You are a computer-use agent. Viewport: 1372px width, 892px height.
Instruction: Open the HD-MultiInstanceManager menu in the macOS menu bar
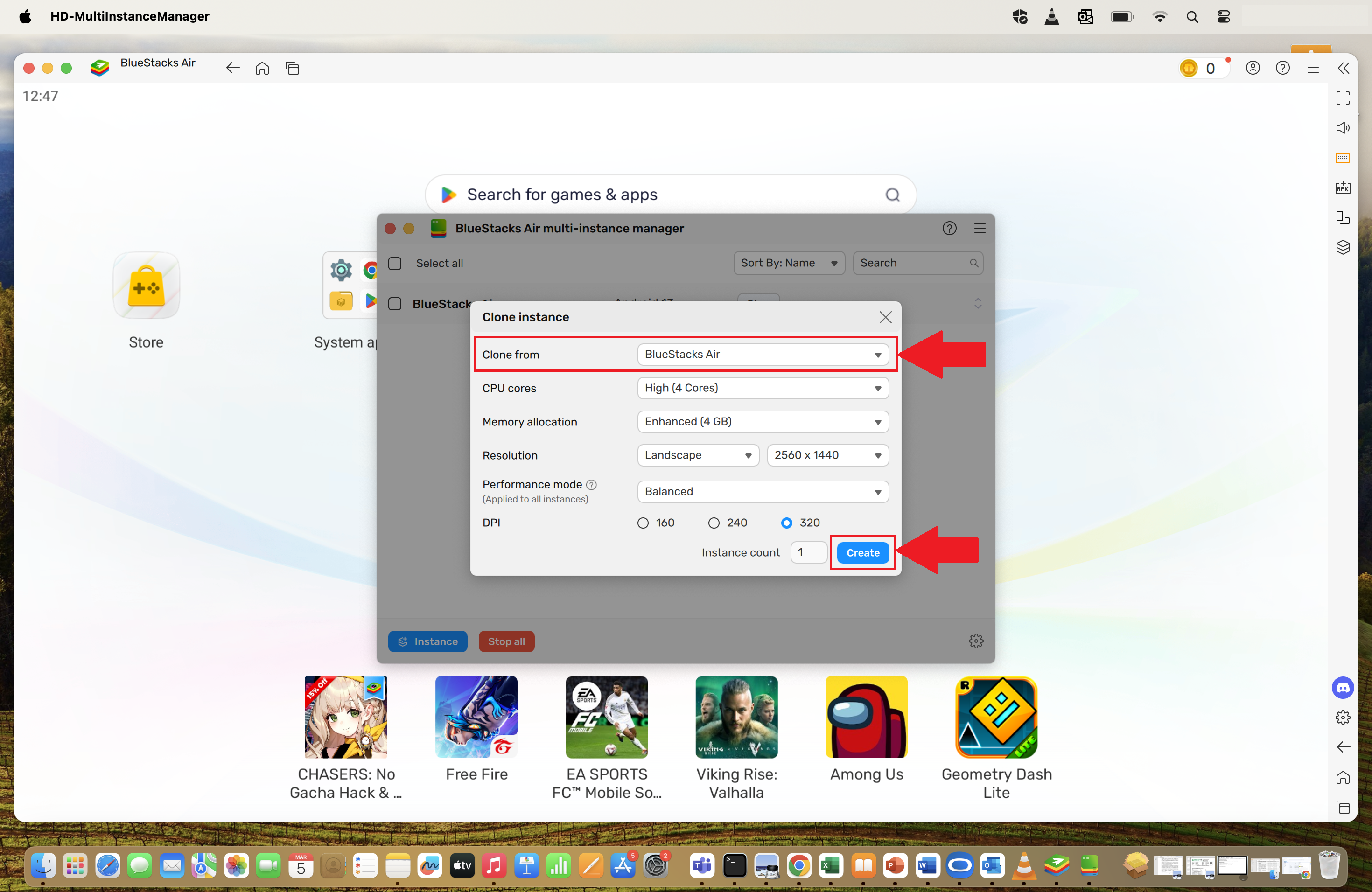130,16
